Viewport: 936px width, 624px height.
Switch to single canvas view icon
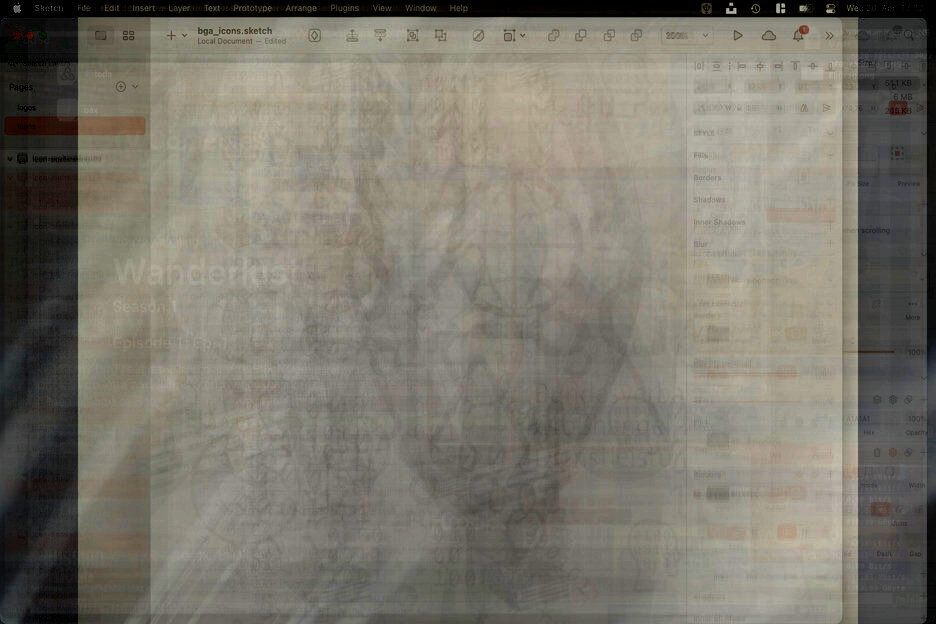pos(101,36)
